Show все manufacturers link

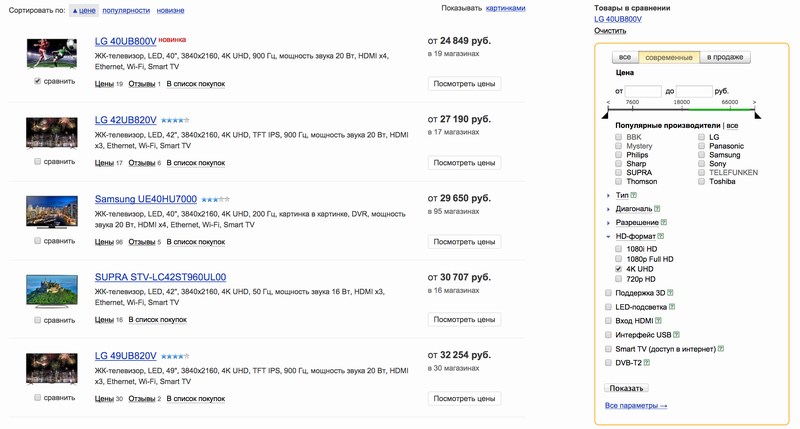pos(732,125)
